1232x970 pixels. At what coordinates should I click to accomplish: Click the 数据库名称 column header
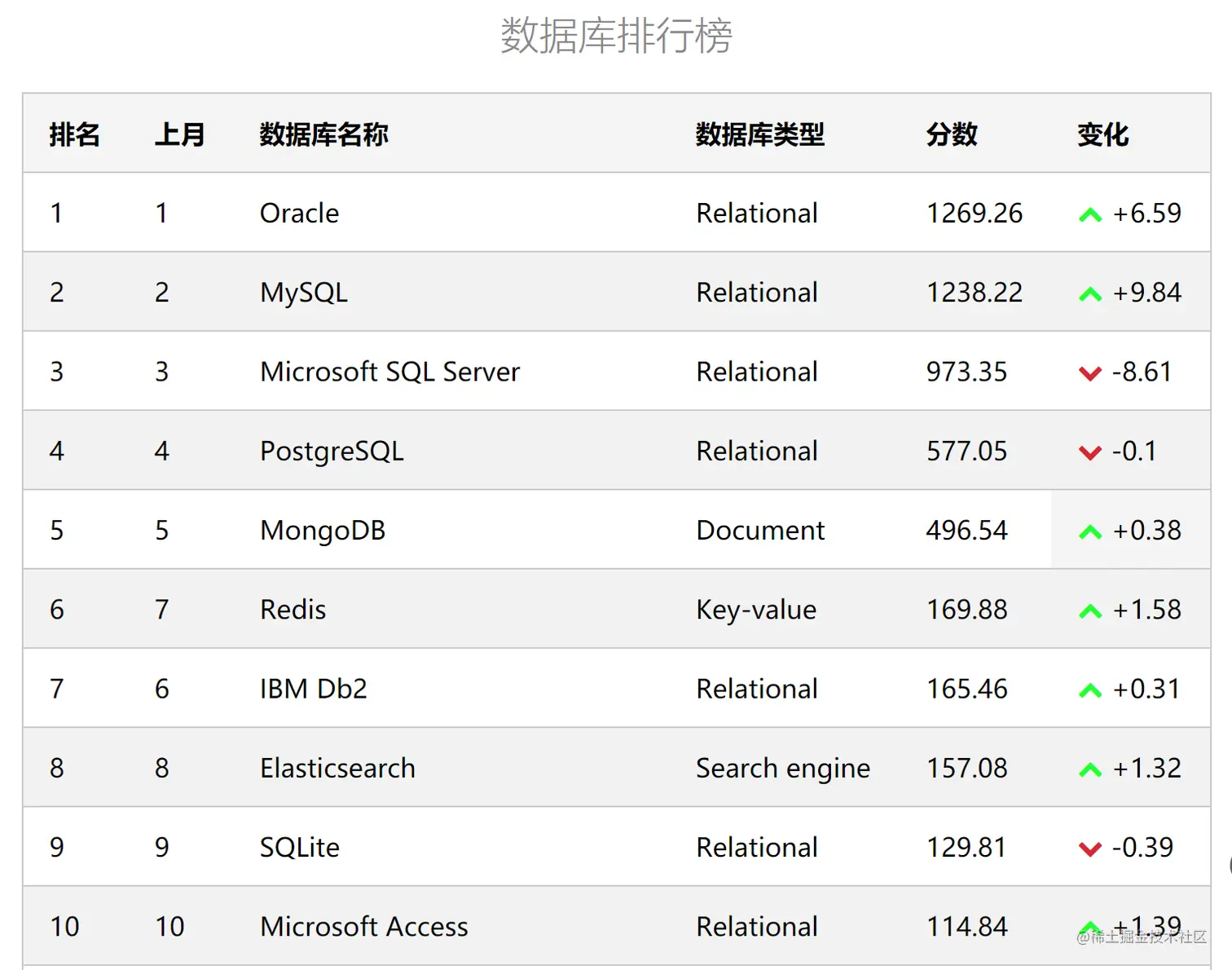(323, 134)
